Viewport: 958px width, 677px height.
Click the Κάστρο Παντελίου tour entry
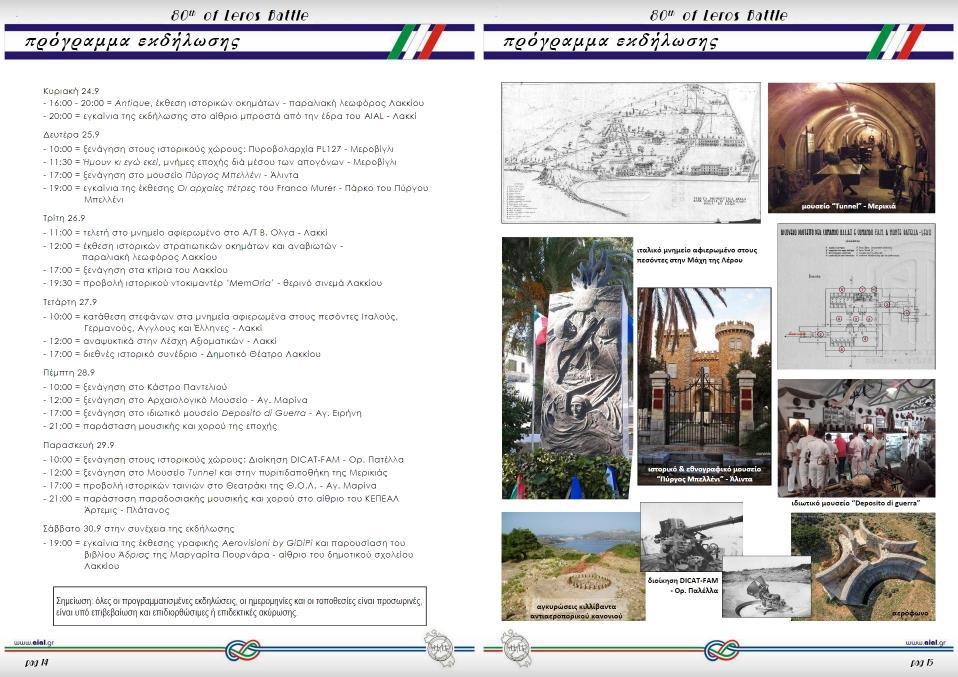135,387
